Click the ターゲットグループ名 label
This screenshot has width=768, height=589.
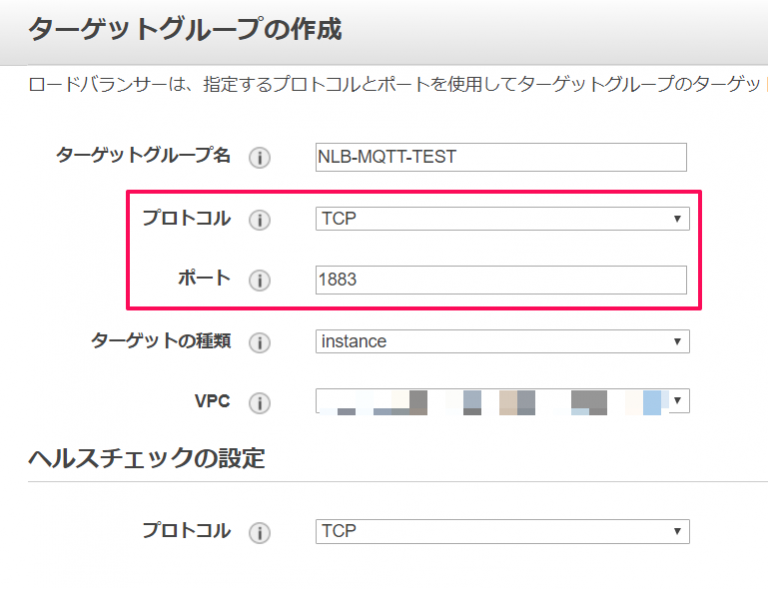143,155
